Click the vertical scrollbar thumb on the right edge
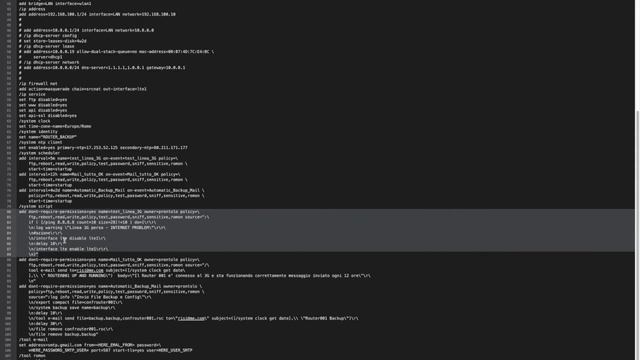The image size is (640, 360). (638, 235)
